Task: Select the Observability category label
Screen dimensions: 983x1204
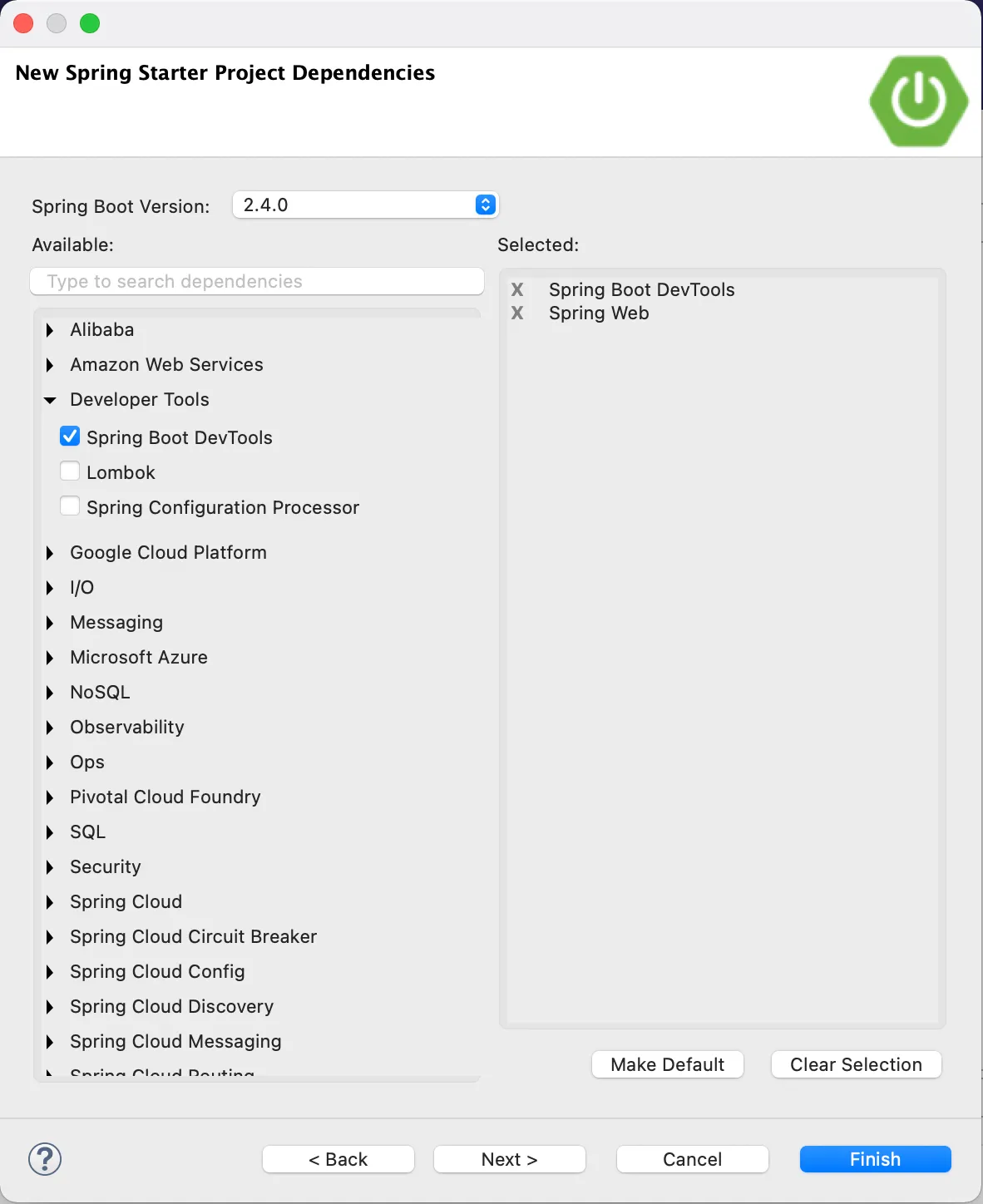Action: [x=126, y=727]
